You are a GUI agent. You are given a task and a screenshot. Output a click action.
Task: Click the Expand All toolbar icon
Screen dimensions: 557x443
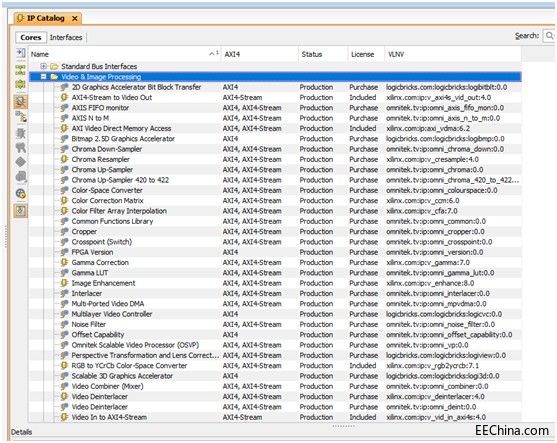(21, 84)
